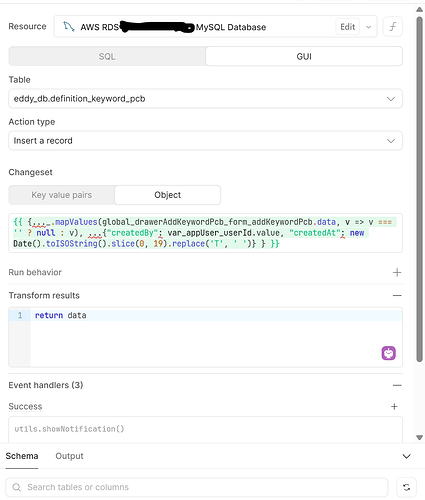Open the Action type dropdown
The width and height of the screenshot is (425, 500).
pyautogui.click(x=205, y=141)
